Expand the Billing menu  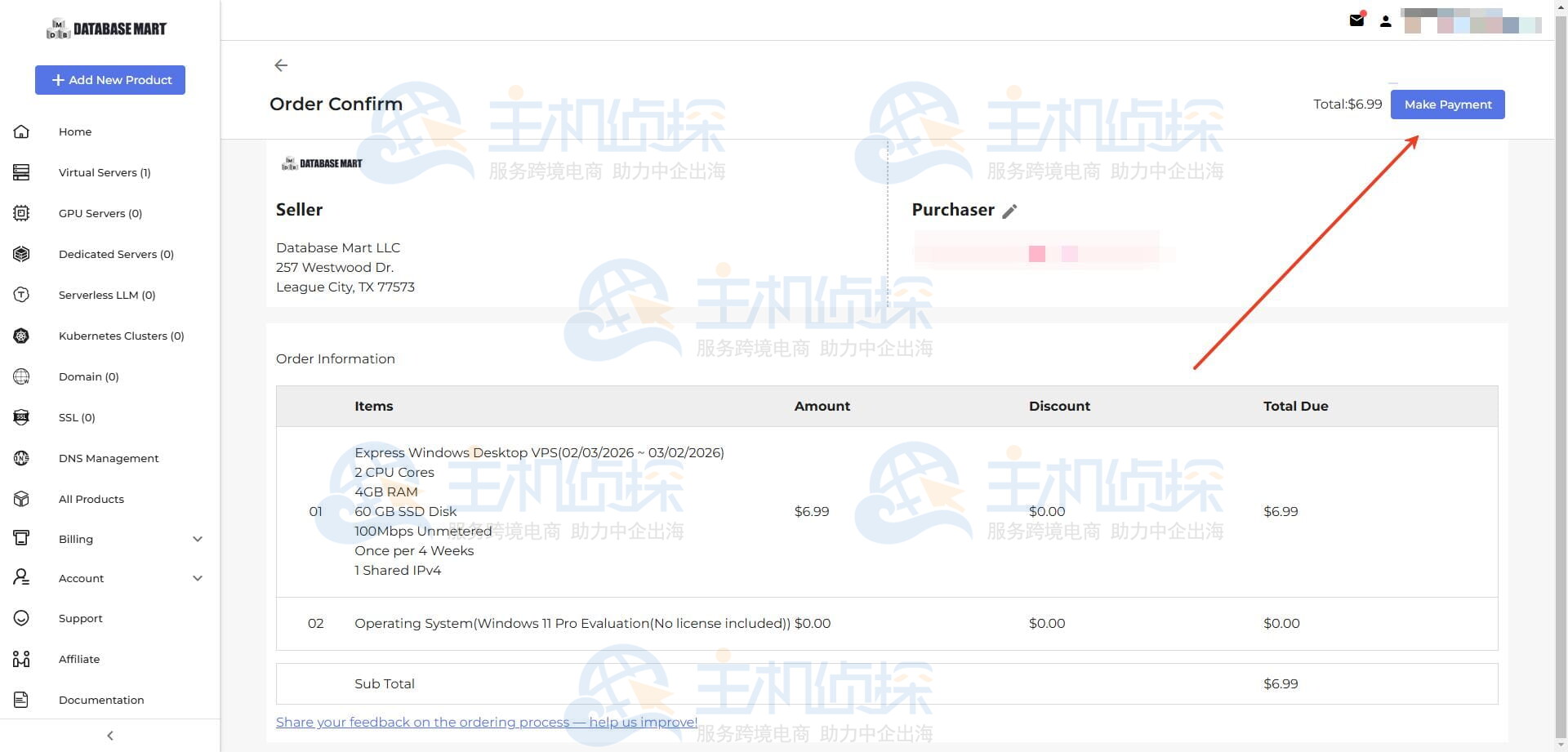point(197,539)
